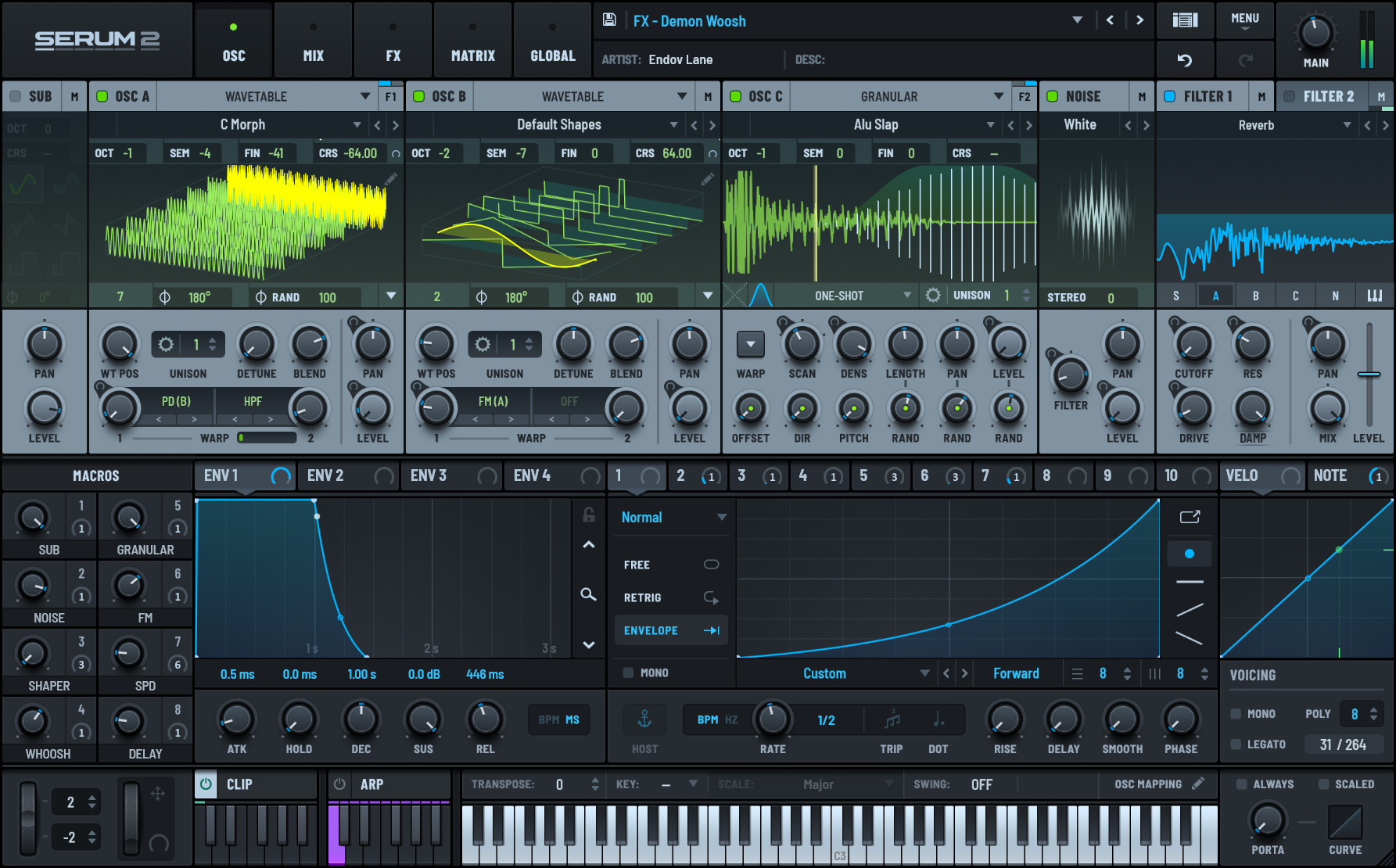This screenshot has height=868, width=1396.
Task: Click the LFO shape export icon
Action: (x=1190, y=517)
